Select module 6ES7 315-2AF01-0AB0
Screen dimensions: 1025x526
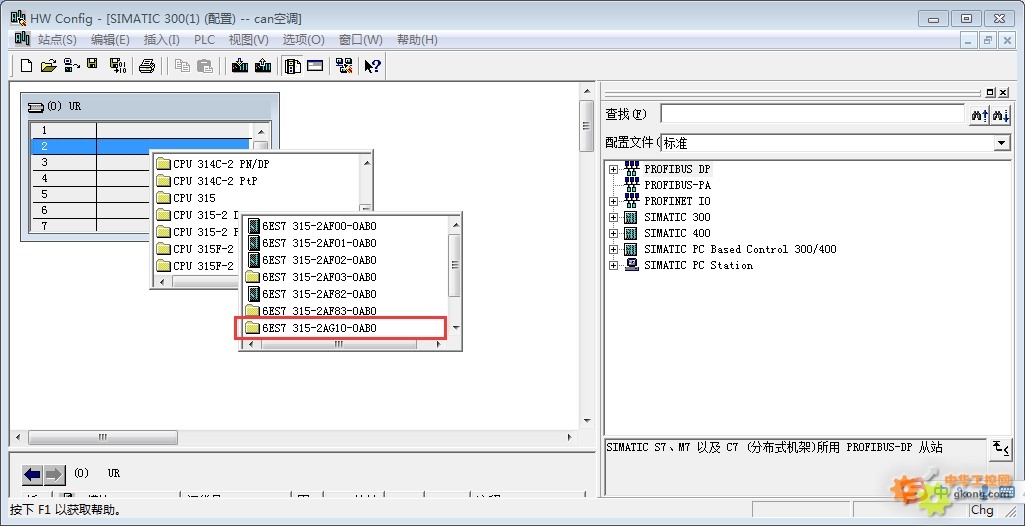tap(312, 243)
